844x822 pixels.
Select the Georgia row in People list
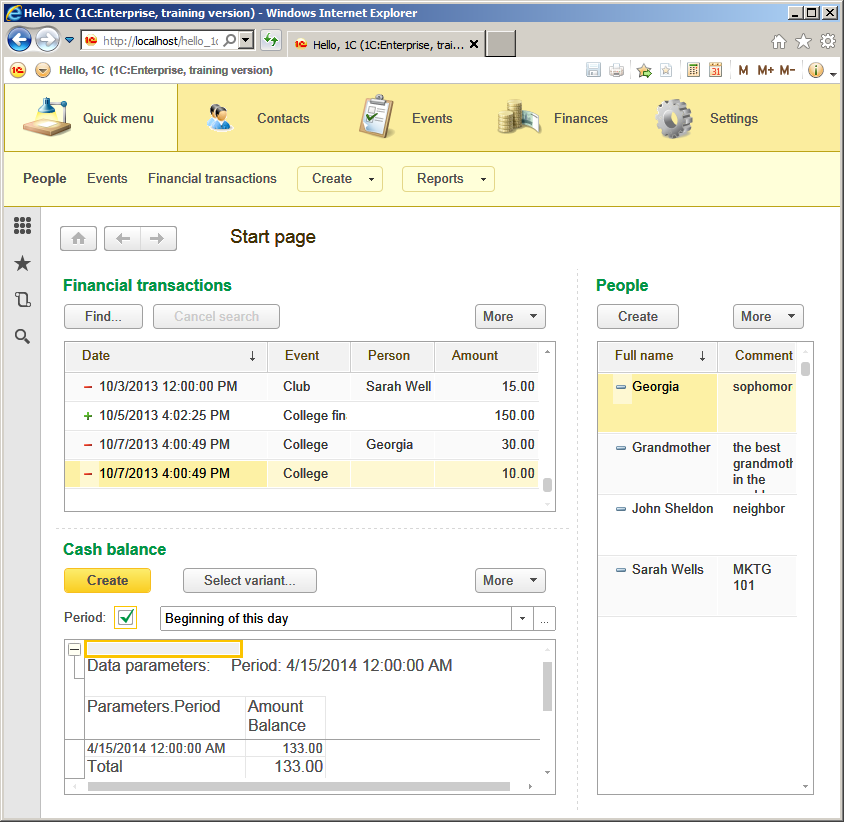pyautogui.click(x=656, y=387)
